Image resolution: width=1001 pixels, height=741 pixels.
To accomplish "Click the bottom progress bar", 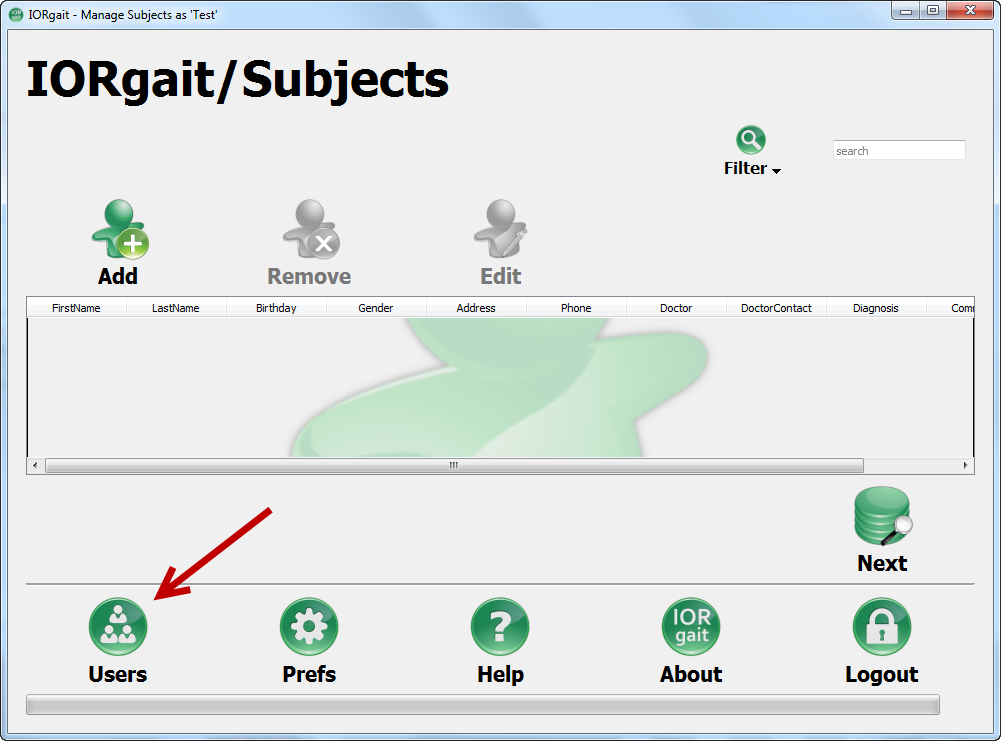I will click(483, 705).
